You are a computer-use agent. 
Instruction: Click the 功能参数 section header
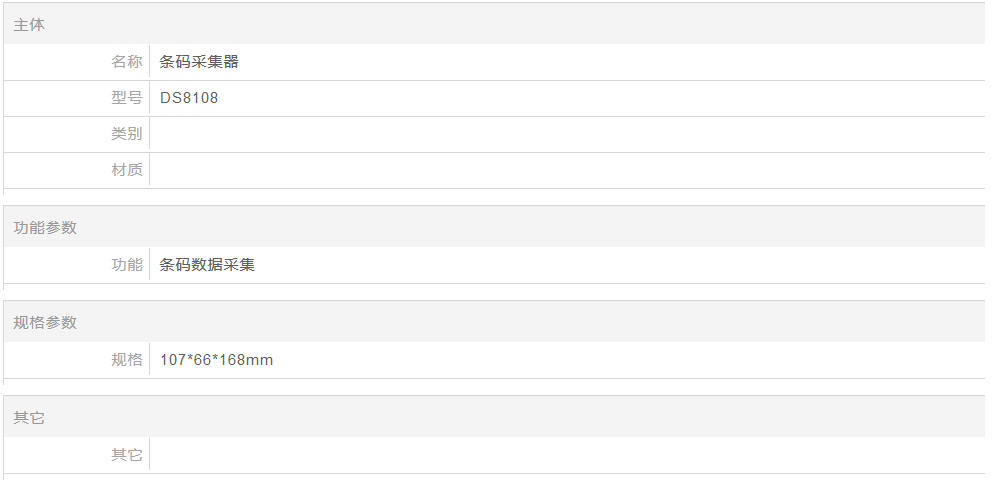coord(45,228)
